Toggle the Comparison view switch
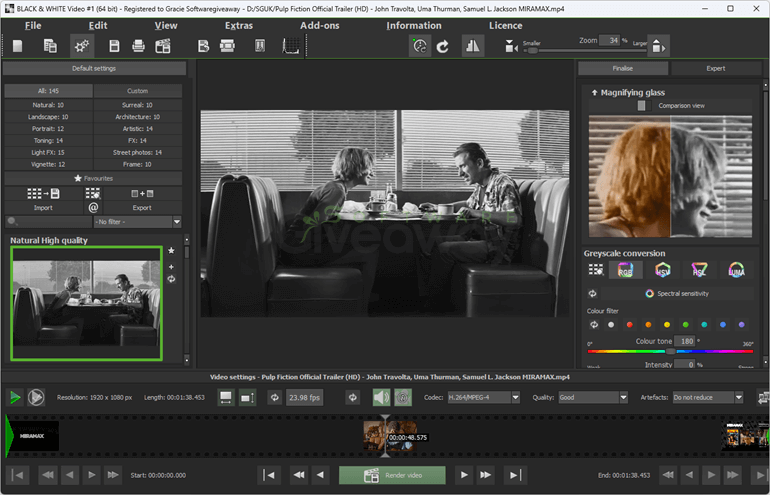Viewport: 770px width, 495px height. tap(644, 106)
